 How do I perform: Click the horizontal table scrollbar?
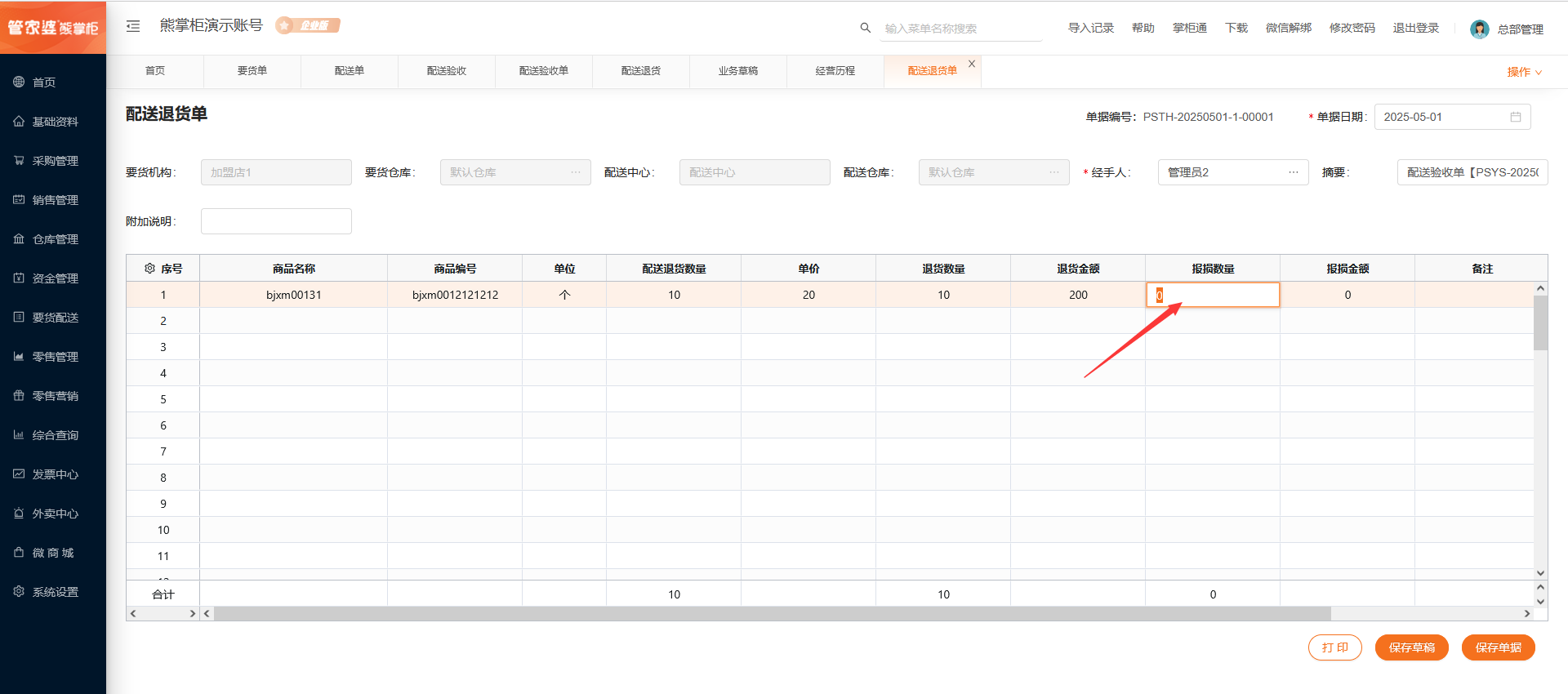coord(773,613)
